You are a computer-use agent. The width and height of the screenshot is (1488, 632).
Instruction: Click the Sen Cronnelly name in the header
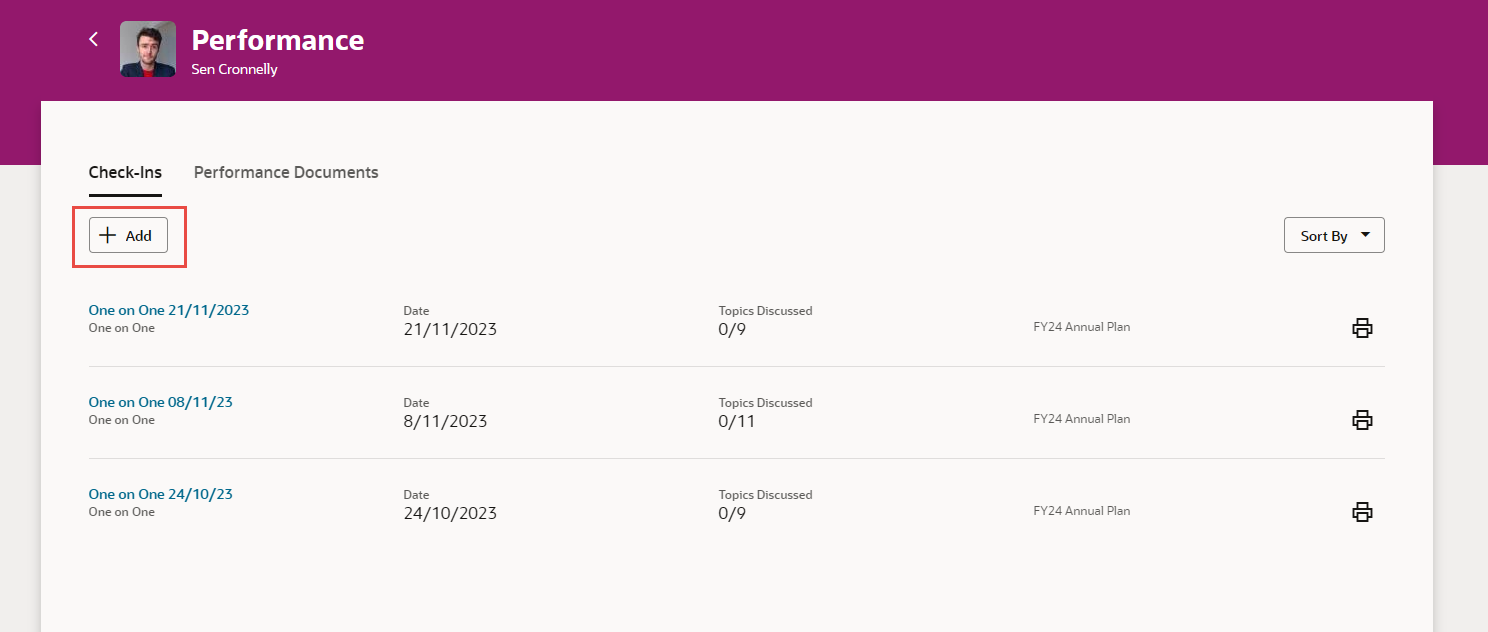point(233,69)
